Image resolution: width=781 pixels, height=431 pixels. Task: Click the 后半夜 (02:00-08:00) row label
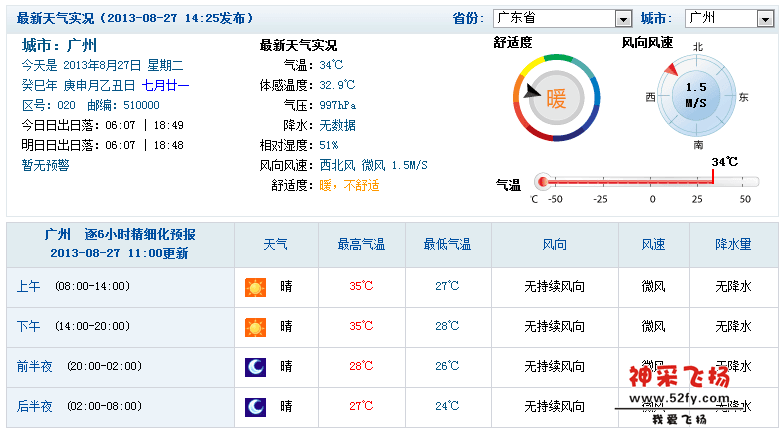point(79,406)
